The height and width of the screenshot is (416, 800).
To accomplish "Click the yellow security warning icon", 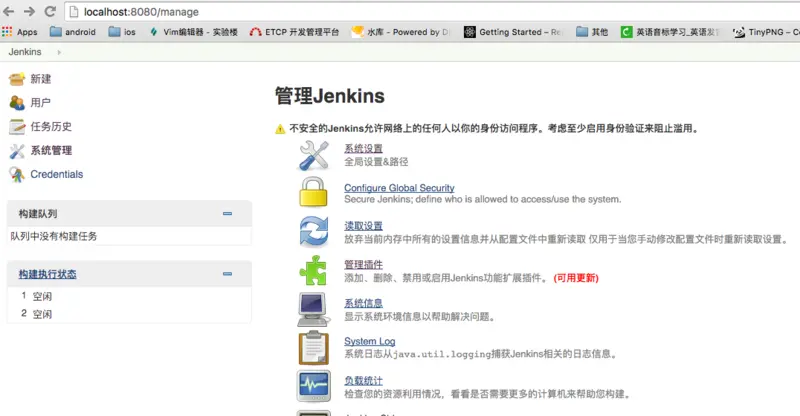I will click(280, 129).
